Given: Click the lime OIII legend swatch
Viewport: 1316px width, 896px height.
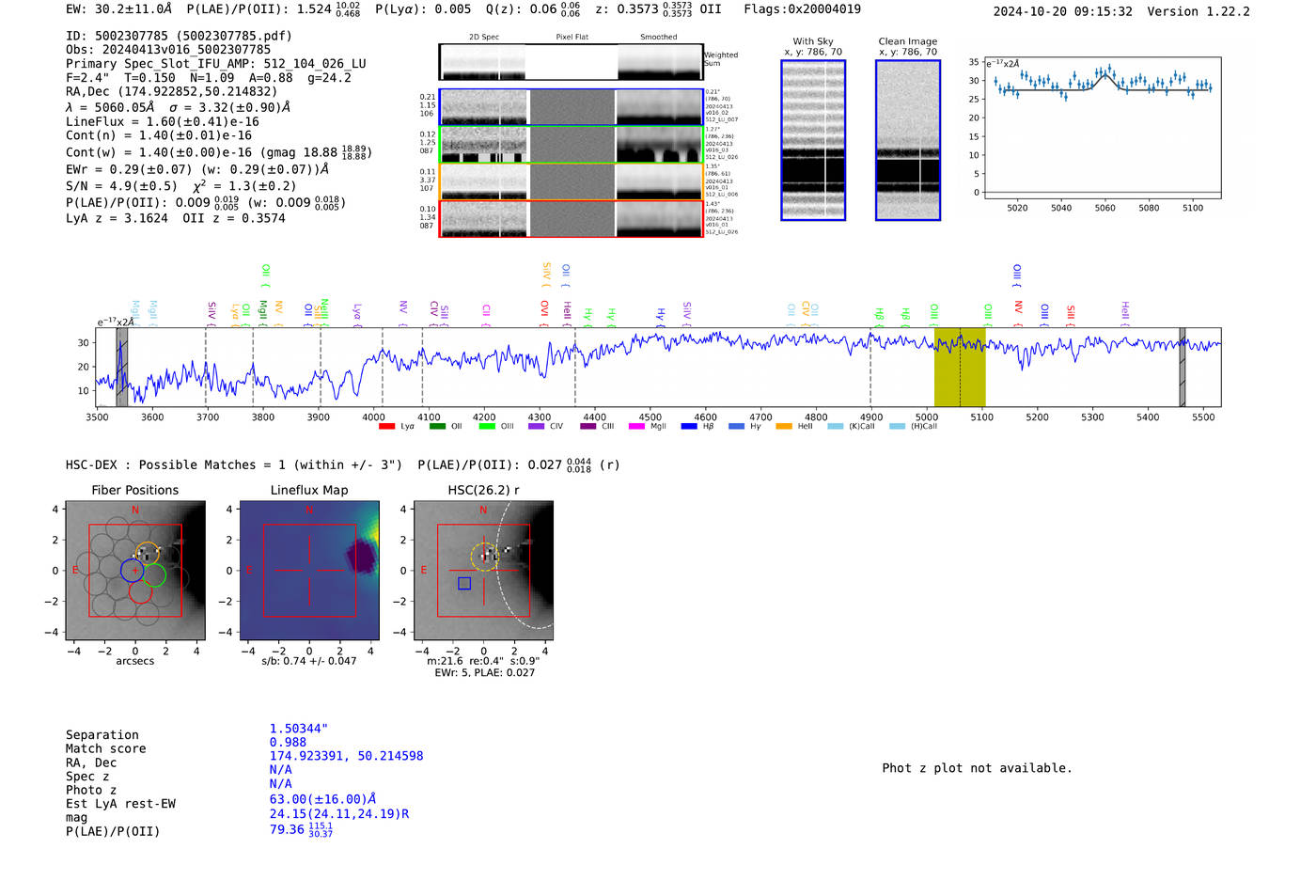Looking at the screenshot, I should 487,427.
